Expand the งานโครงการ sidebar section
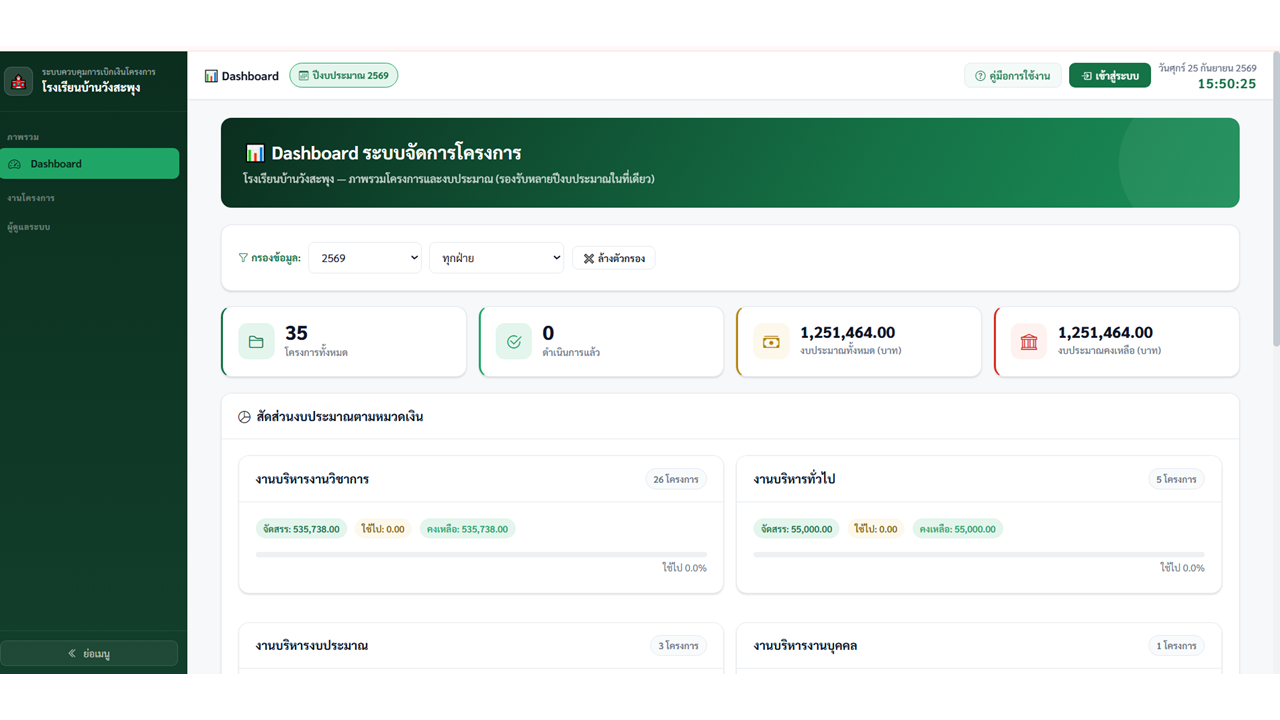 tap(31, 198)
